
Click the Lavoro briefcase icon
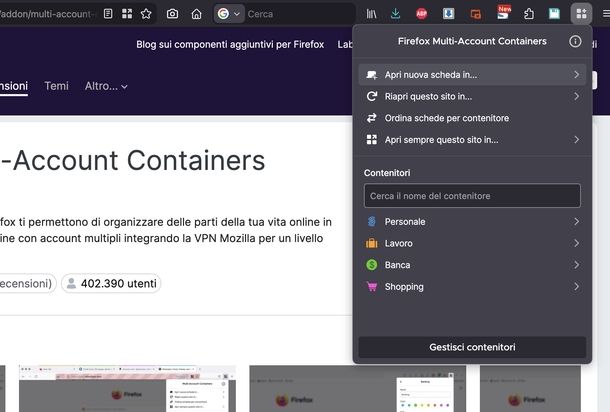372,244
